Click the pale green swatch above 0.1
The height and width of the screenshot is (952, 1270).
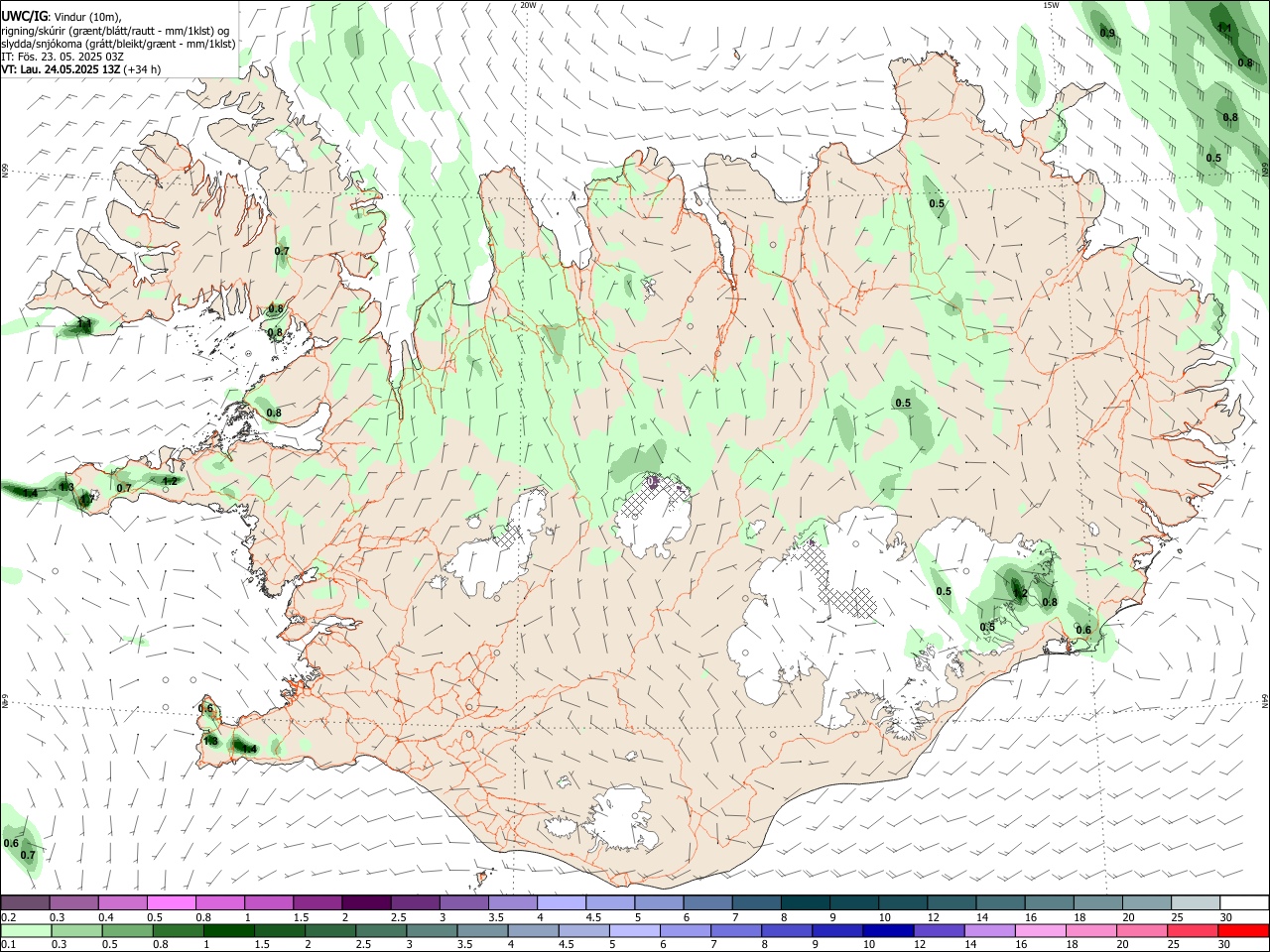click(26, 930)
